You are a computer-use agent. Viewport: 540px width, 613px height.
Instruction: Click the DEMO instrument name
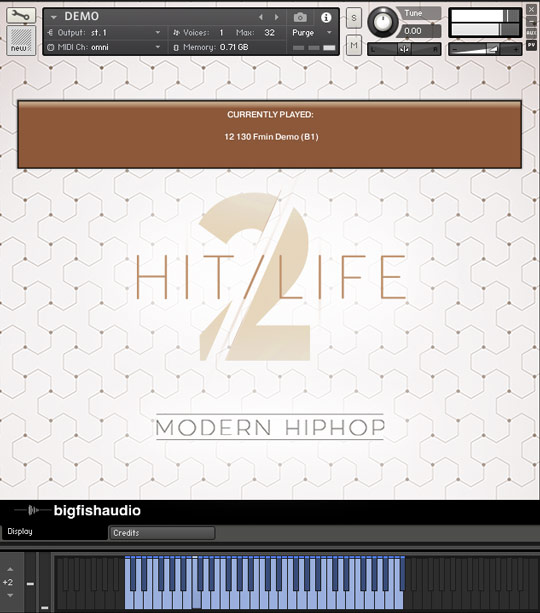point(82,16)
